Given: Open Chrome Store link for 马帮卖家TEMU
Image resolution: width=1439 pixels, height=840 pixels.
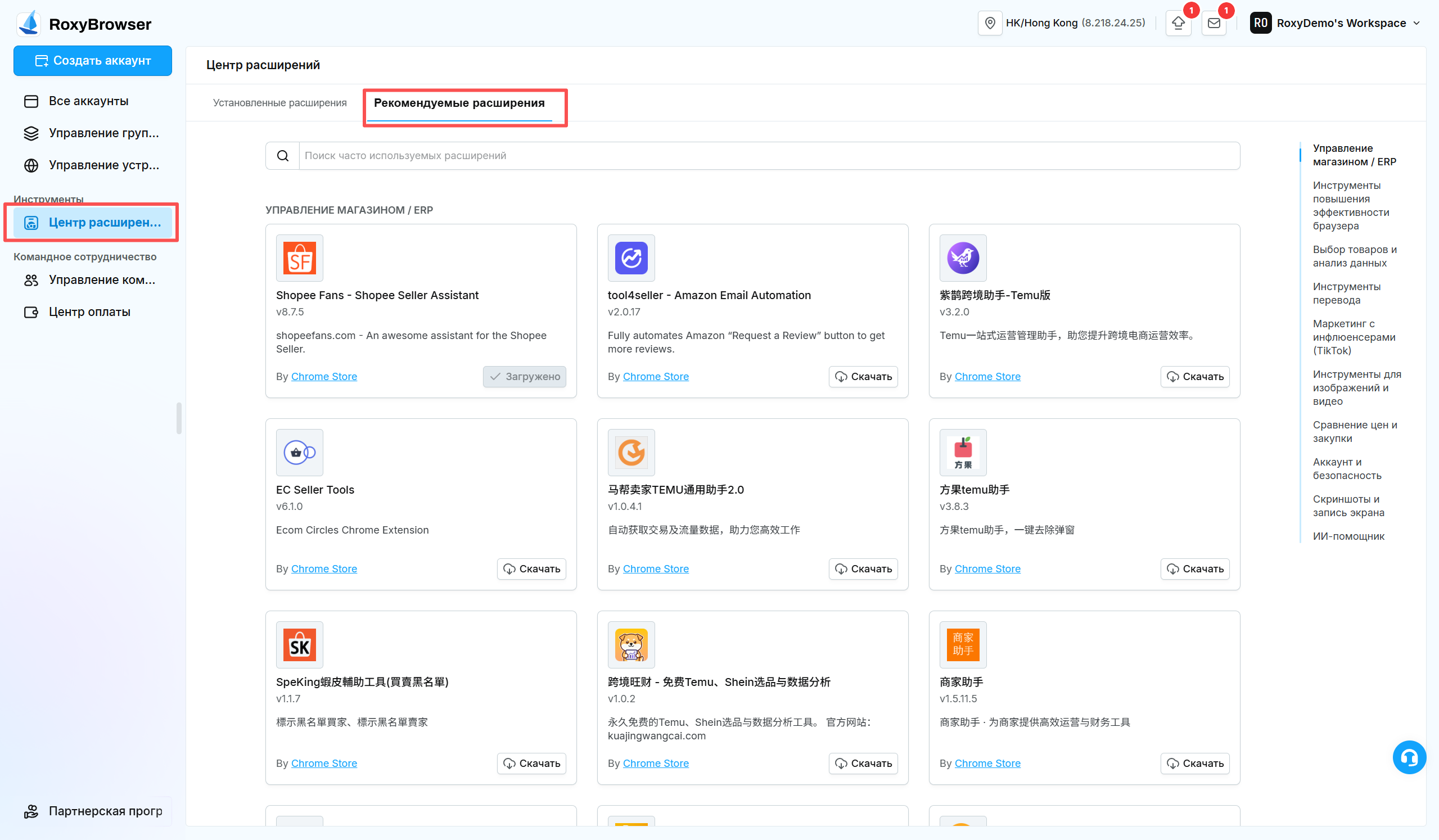Looking at the screenshot, I should [x=656, y=569].
